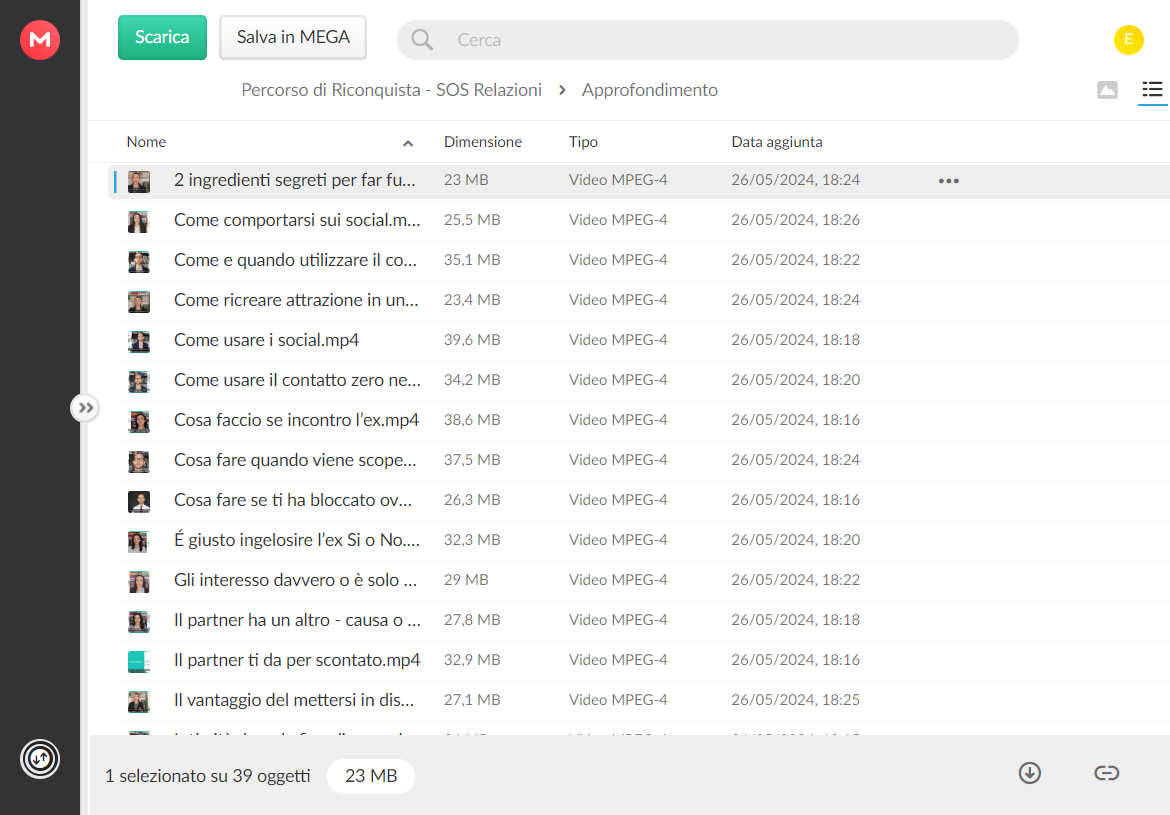Toggle the Nome column sort arrow
The width and height of the screenshot is (1170, 815).
(x=408, y=143)
